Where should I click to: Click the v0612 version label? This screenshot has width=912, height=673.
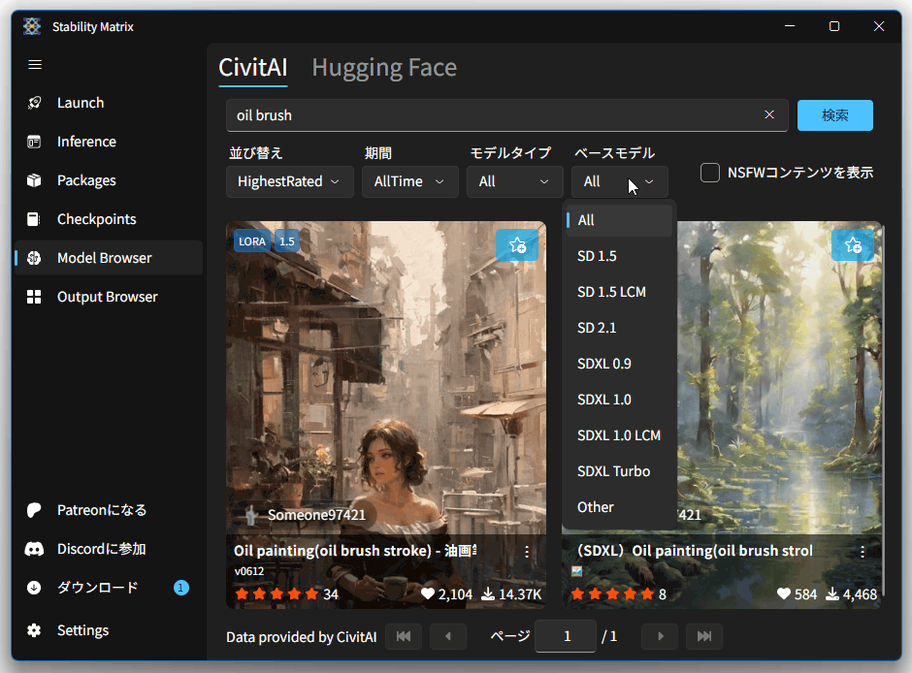[249, 571]
